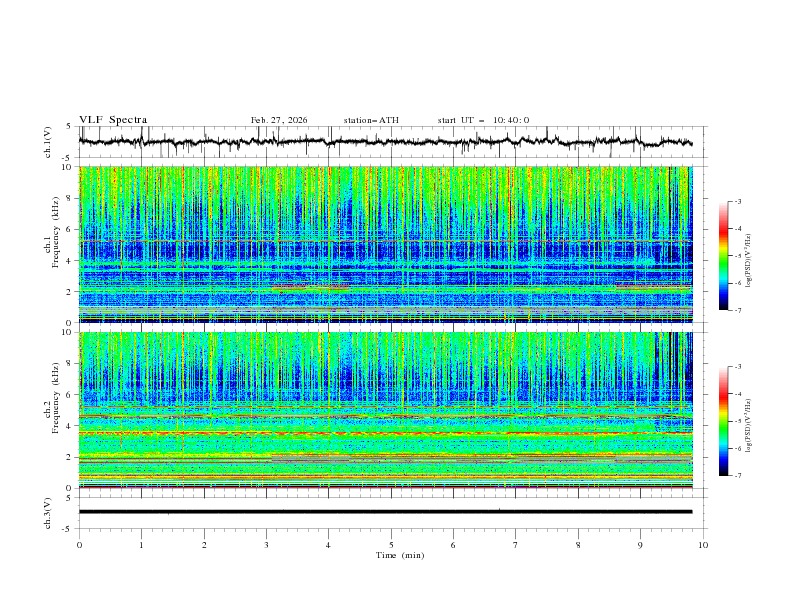
Task: Click the ch.2 PSD color scale bar
Action: point(724,421)
